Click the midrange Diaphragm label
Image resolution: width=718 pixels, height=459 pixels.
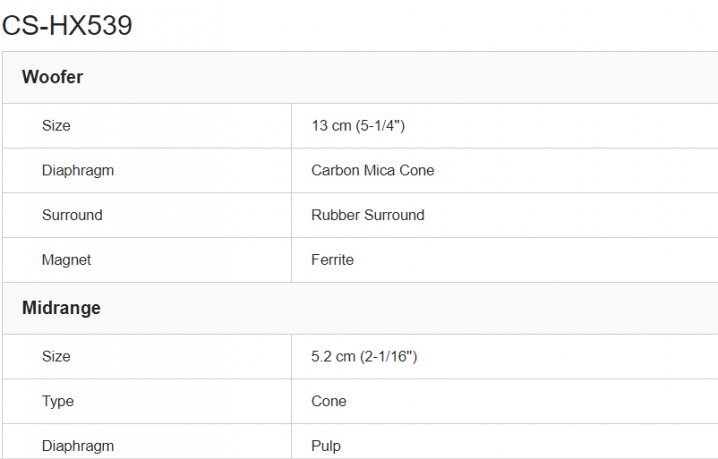pyautogui.click(x=78, y=446)
